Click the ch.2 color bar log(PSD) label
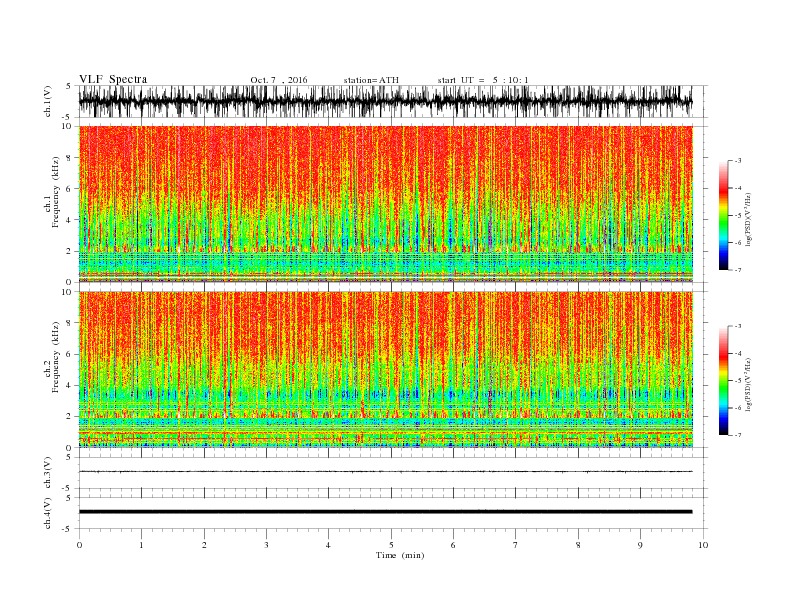Screen dimensions: 792x612 [x=748, y=384]
